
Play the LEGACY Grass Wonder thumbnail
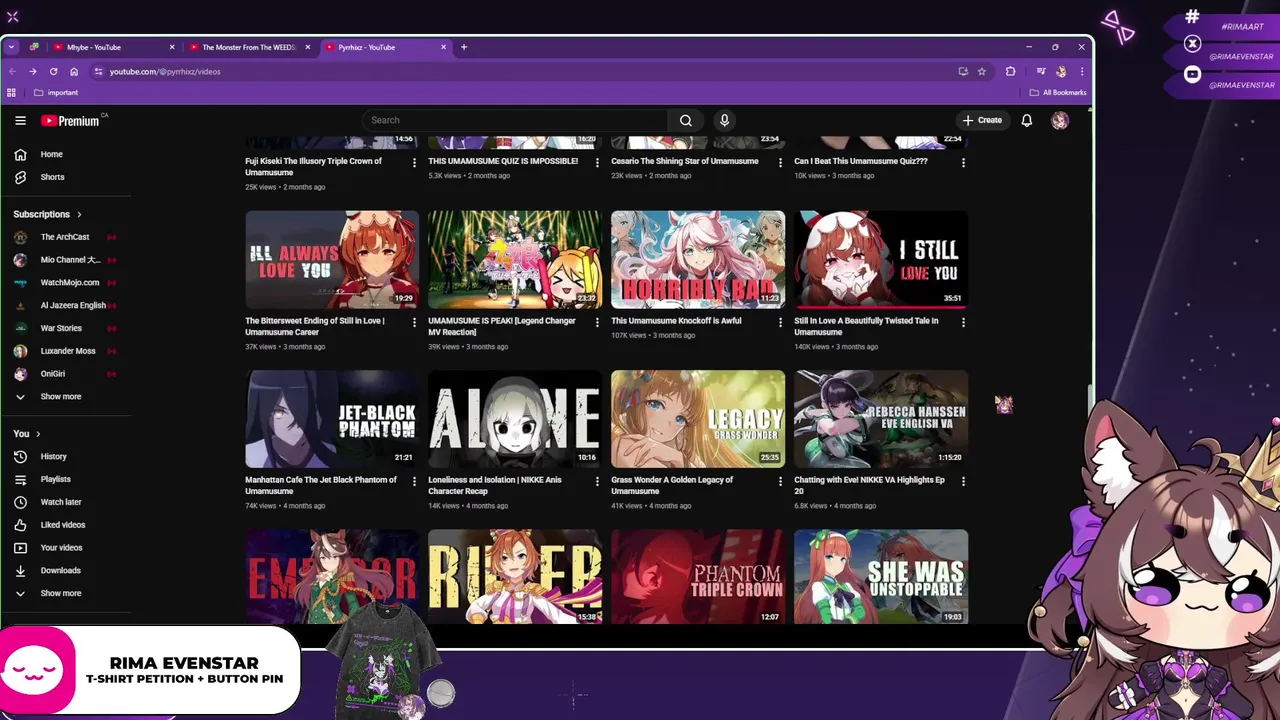[698, 419]
